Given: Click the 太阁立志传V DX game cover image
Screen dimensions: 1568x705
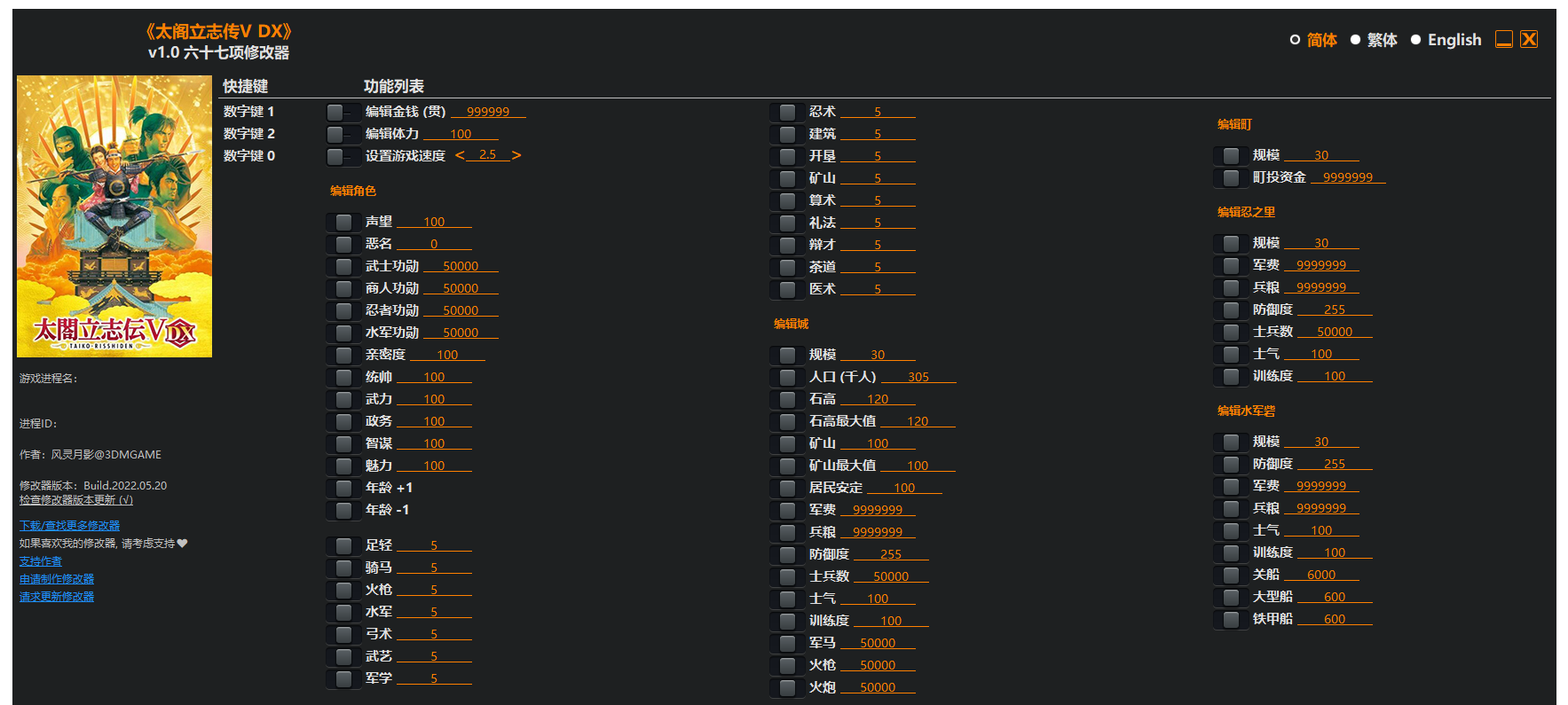Looking at the screenshot, I should point(114,216).
